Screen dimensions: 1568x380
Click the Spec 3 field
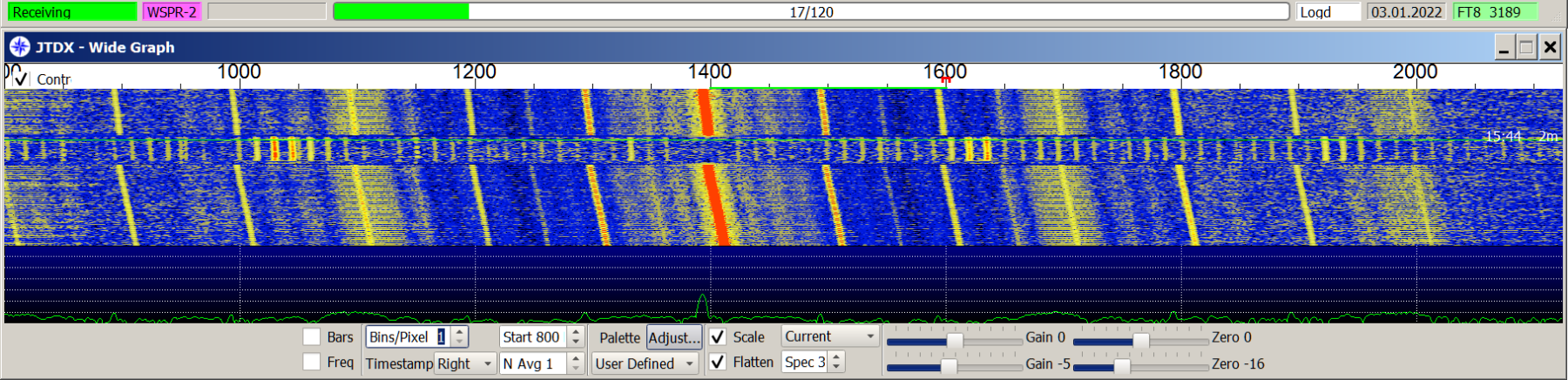coord(804,362)
